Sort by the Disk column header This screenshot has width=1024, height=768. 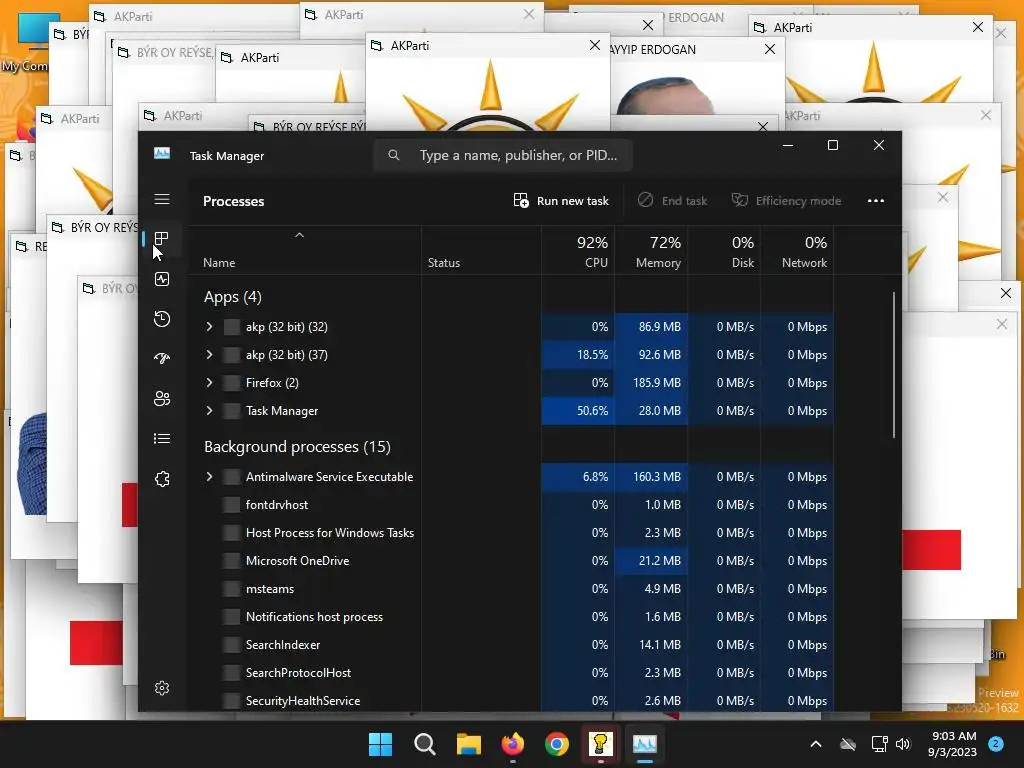[x=724, y=251]
